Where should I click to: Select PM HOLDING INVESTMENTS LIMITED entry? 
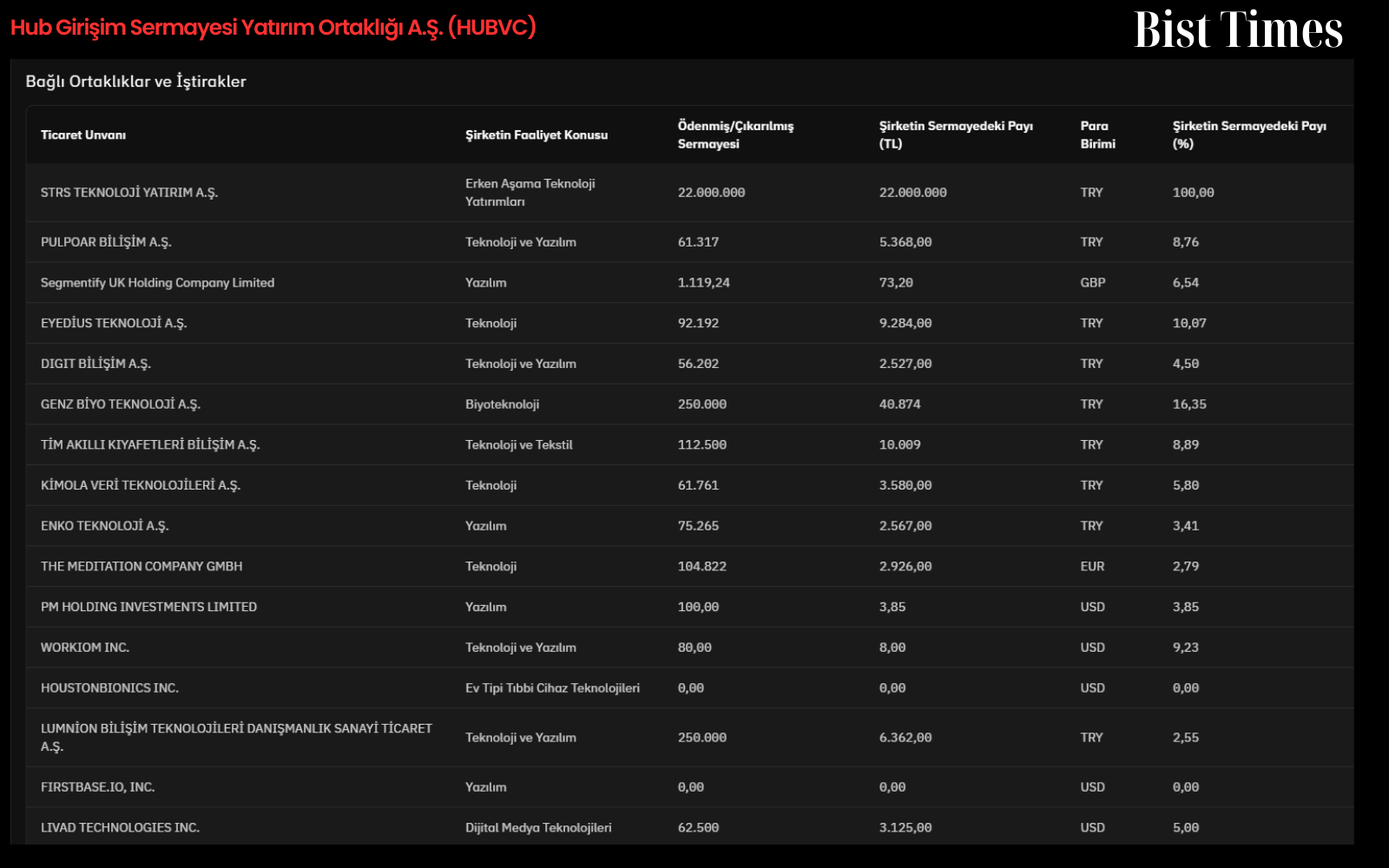[x=148, y=607]
